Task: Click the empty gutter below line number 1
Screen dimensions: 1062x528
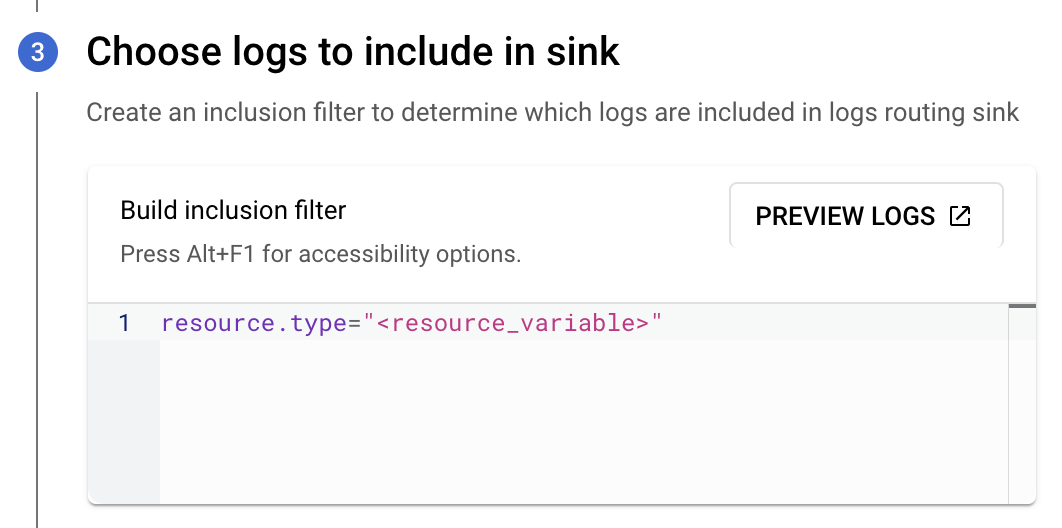Action: (x=124, y=420)
